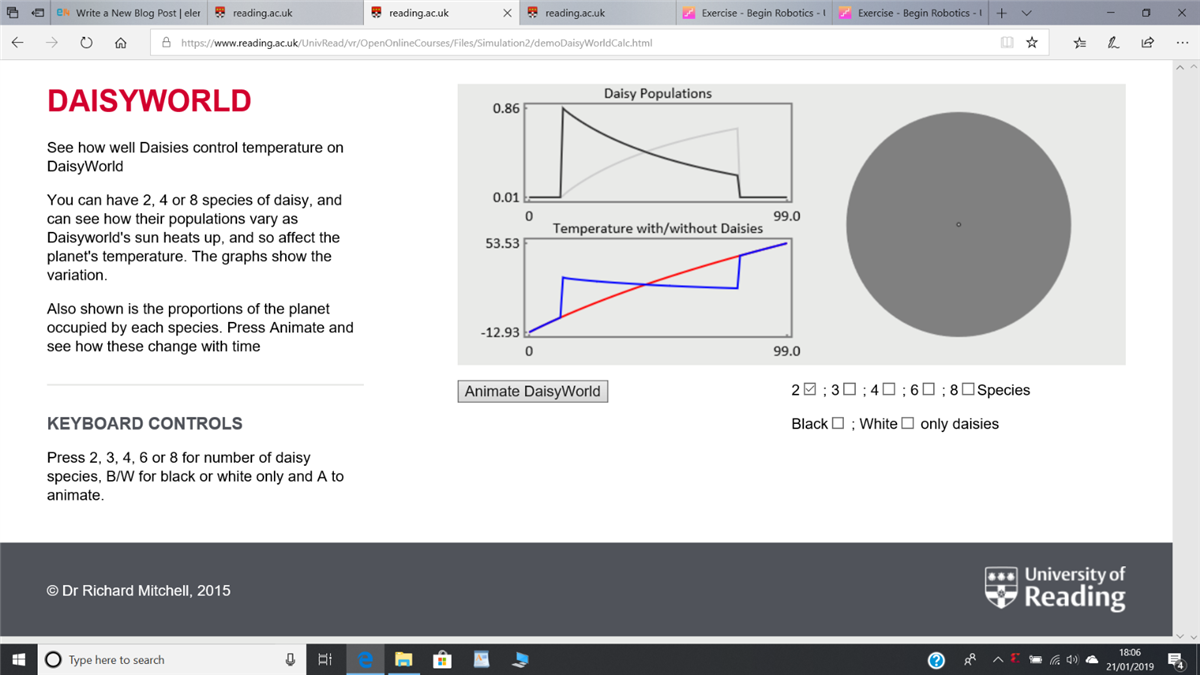Click the grey DaisyWorld planet circle
1200x675 pixels.
click(958, 224)
